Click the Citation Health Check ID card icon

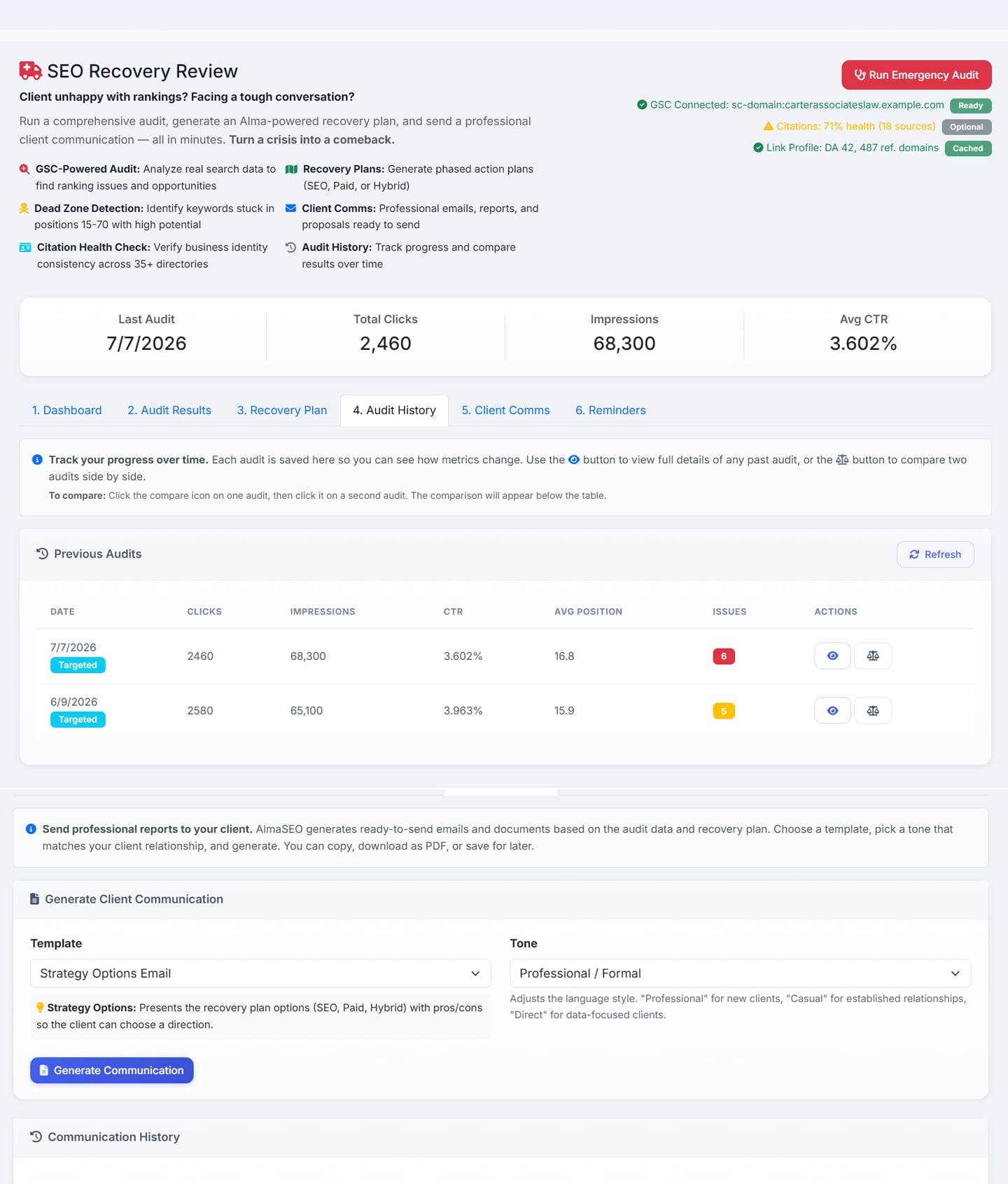pos(25,248)
